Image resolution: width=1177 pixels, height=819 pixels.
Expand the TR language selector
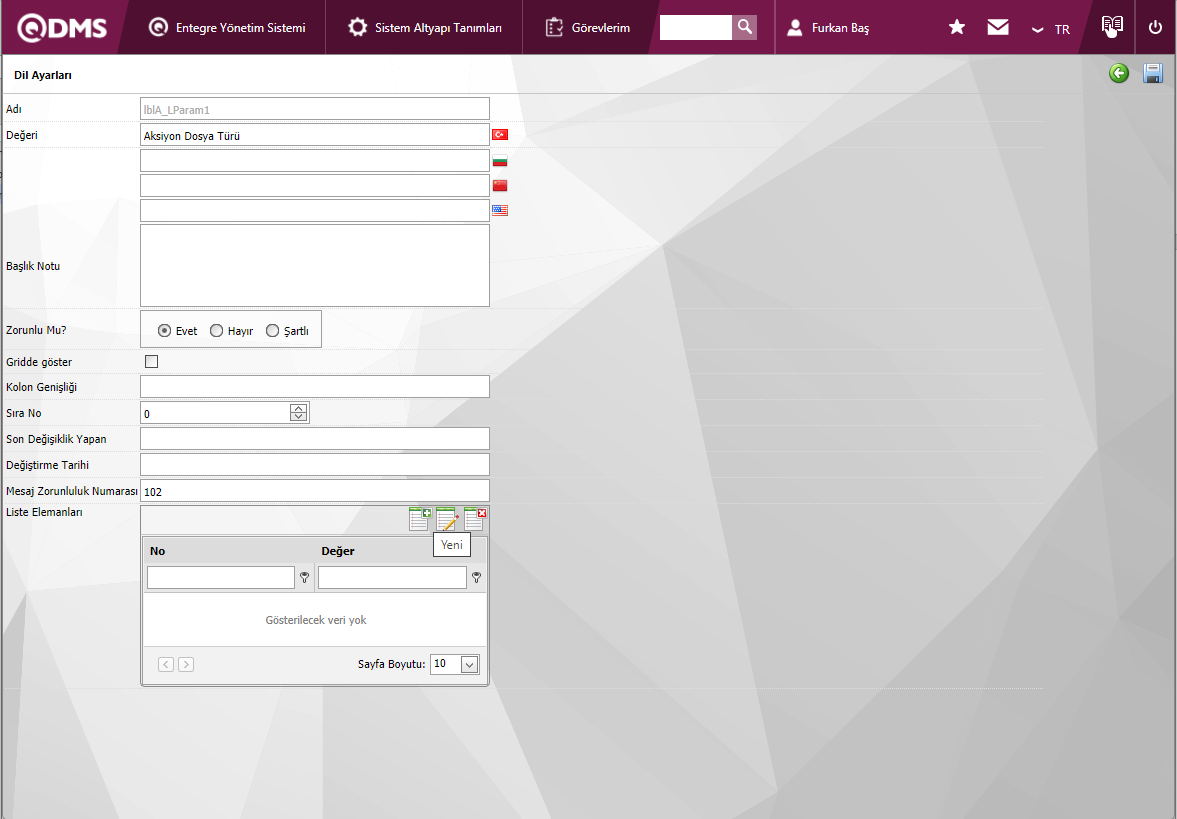(x=1051, y=29)
